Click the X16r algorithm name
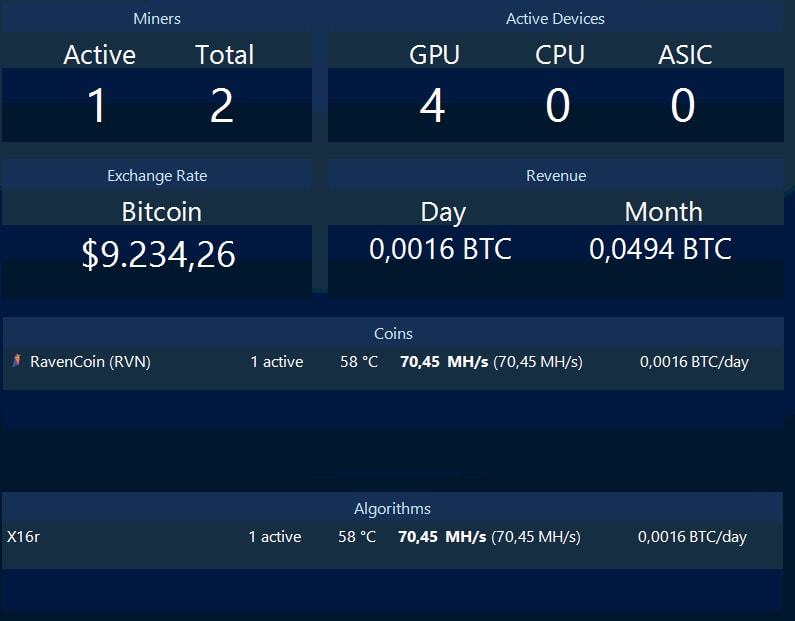Viewport: 795px width, 621px height. tap(23, 537)
